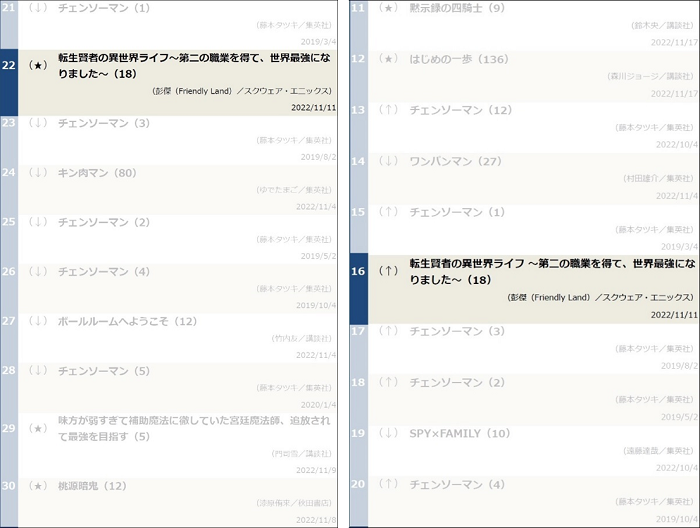This screenshot has width=700, height=528.
Task: Click the 村田雄介/集英社 credit line
Action: [x=658, y=179]
